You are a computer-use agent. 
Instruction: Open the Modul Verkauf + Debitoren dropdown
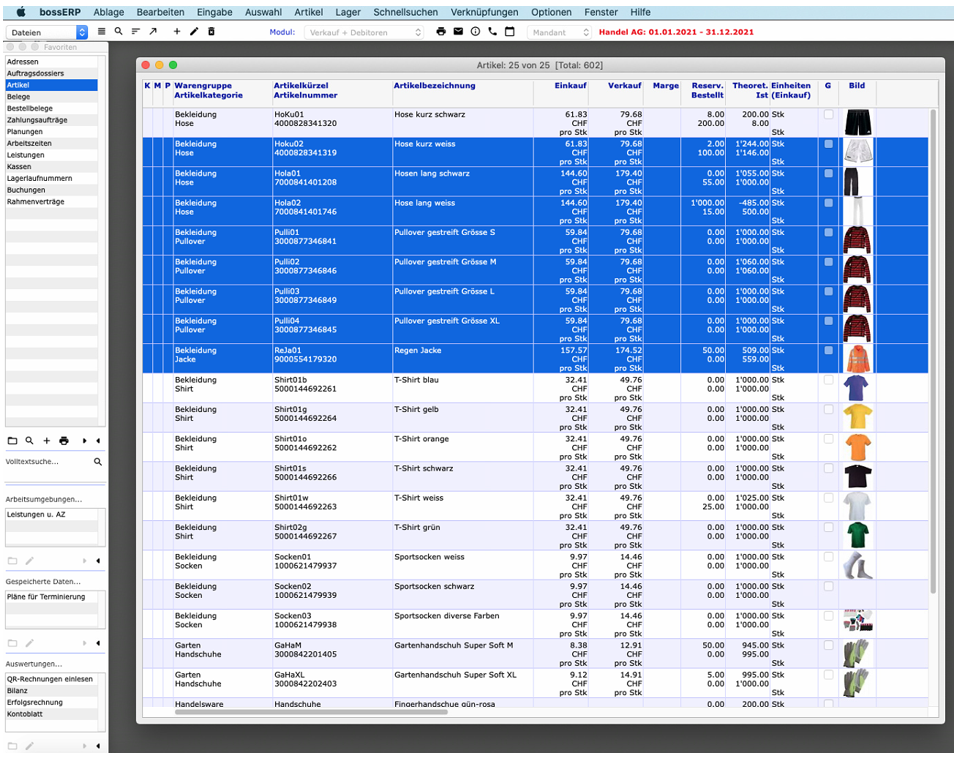(x=364, y=32)
